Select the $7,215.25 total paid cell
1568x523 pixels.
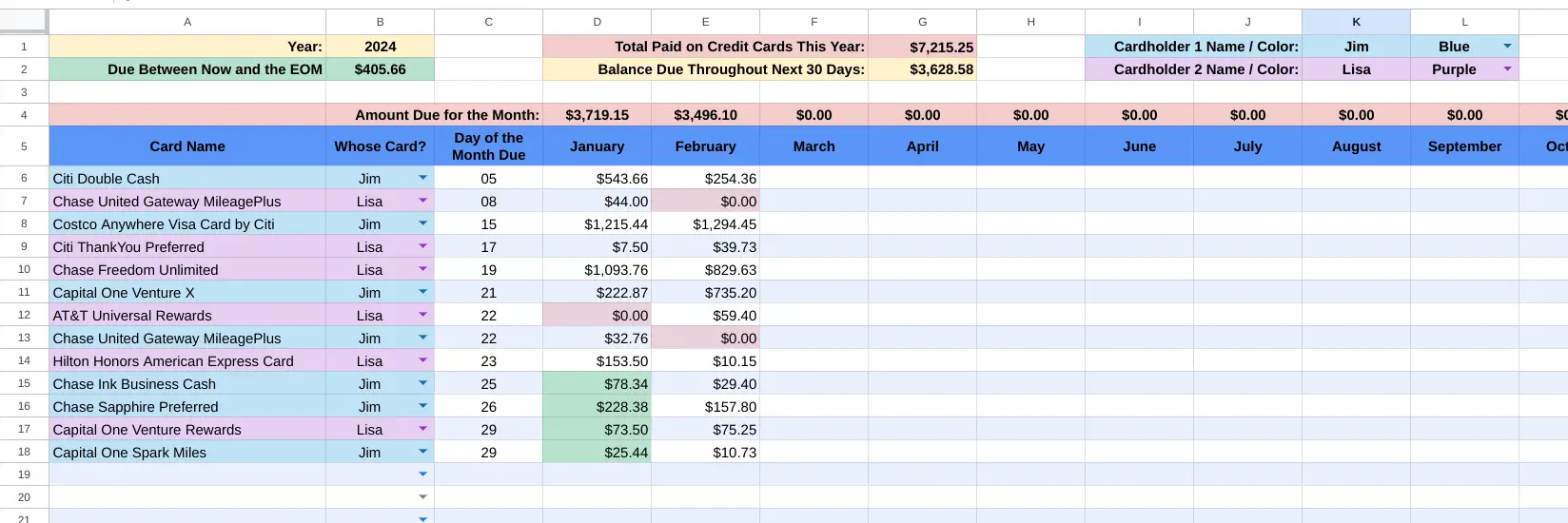click(x=923, y=47)
